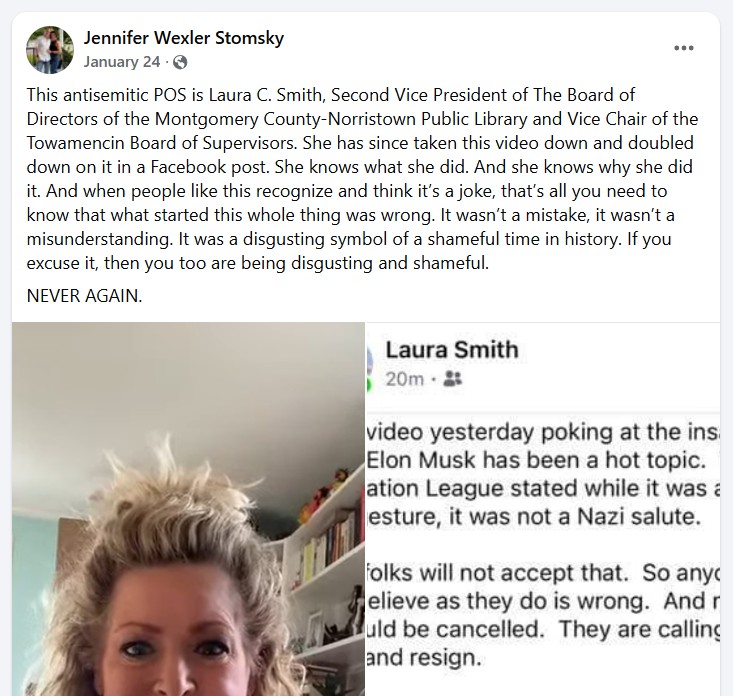Click the NEVER AGAIN. text line
The width and height of the screenshot is (733, 696).
tap(84, 295)
